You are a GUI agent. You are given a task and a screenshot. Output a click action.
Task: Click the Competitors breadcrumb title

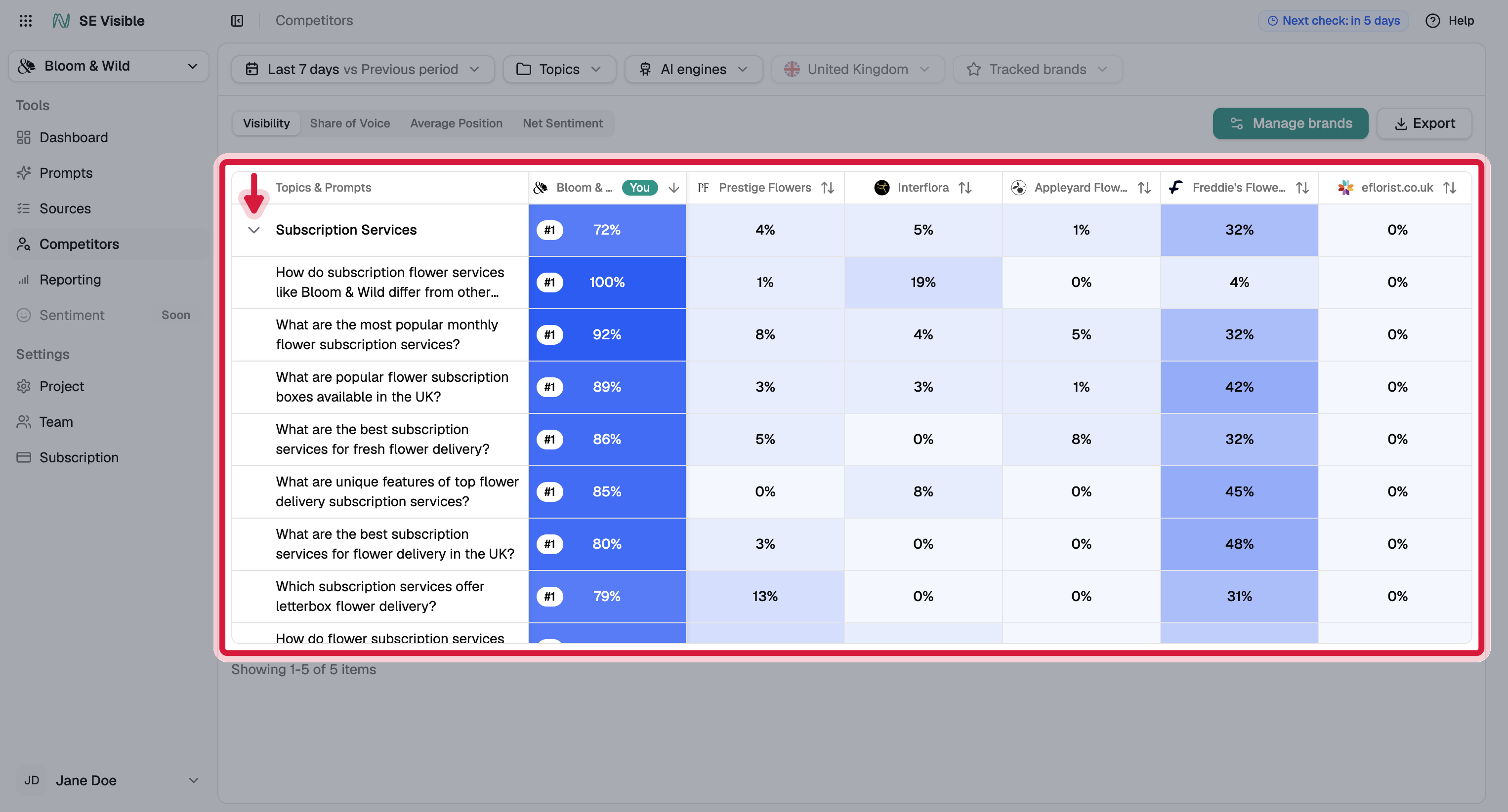click(314, 20)
